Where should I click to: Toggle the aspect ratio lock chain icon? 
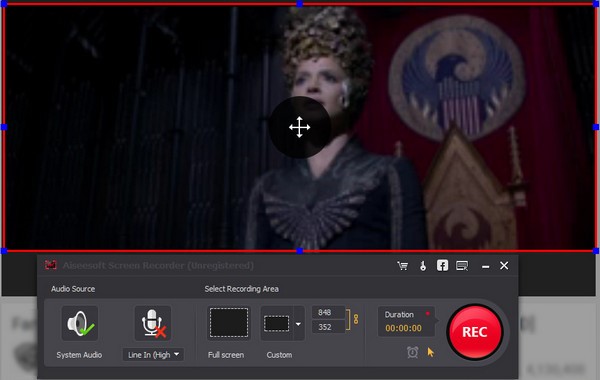point(356,319)
